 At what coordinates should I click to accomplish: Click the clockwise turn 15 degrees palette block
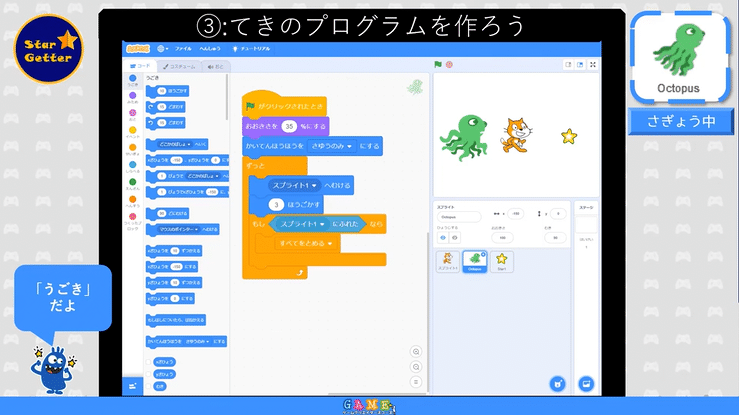click(x=165, y=107)
